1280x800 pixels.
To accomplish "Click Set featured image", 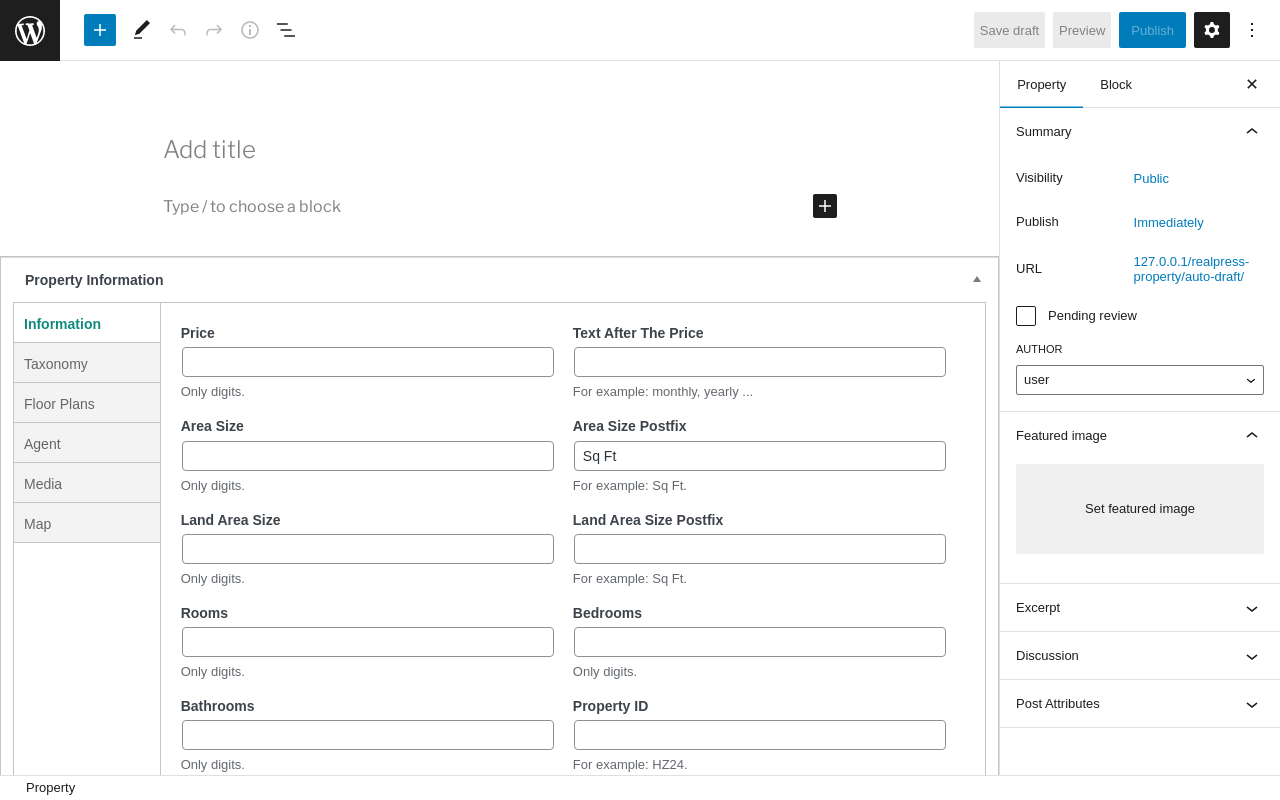I will [1140, 509].
